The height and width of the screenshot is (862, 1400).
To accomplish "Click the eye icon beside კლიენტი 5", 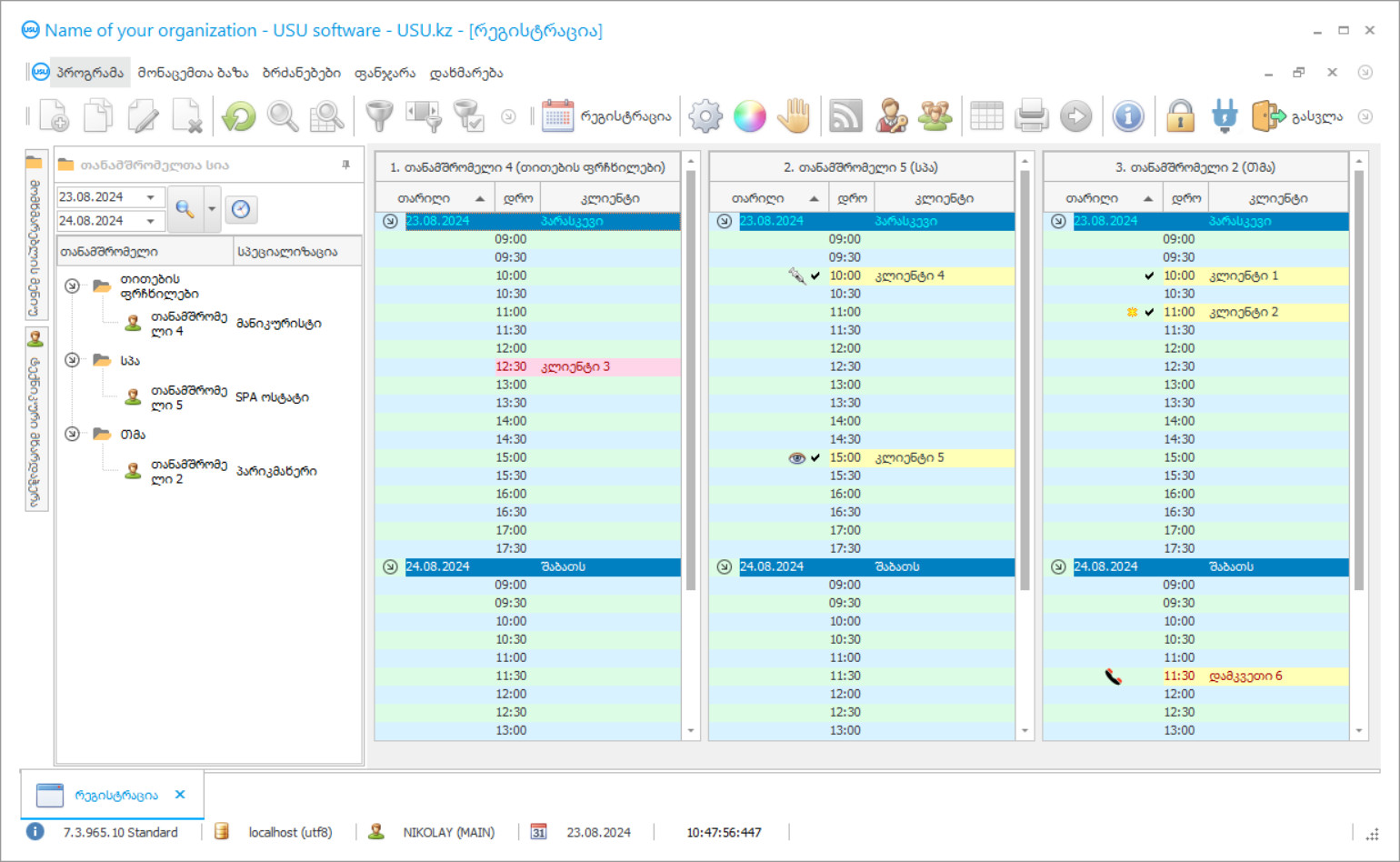I will [x=796, y=457].
